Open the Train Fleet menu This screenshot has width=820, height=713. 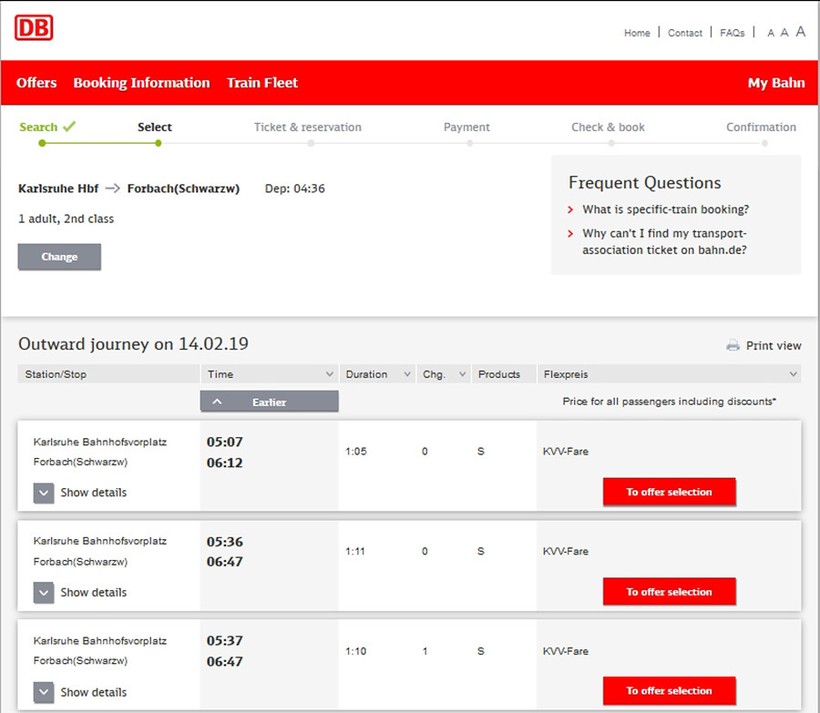[x=262, y=83]
